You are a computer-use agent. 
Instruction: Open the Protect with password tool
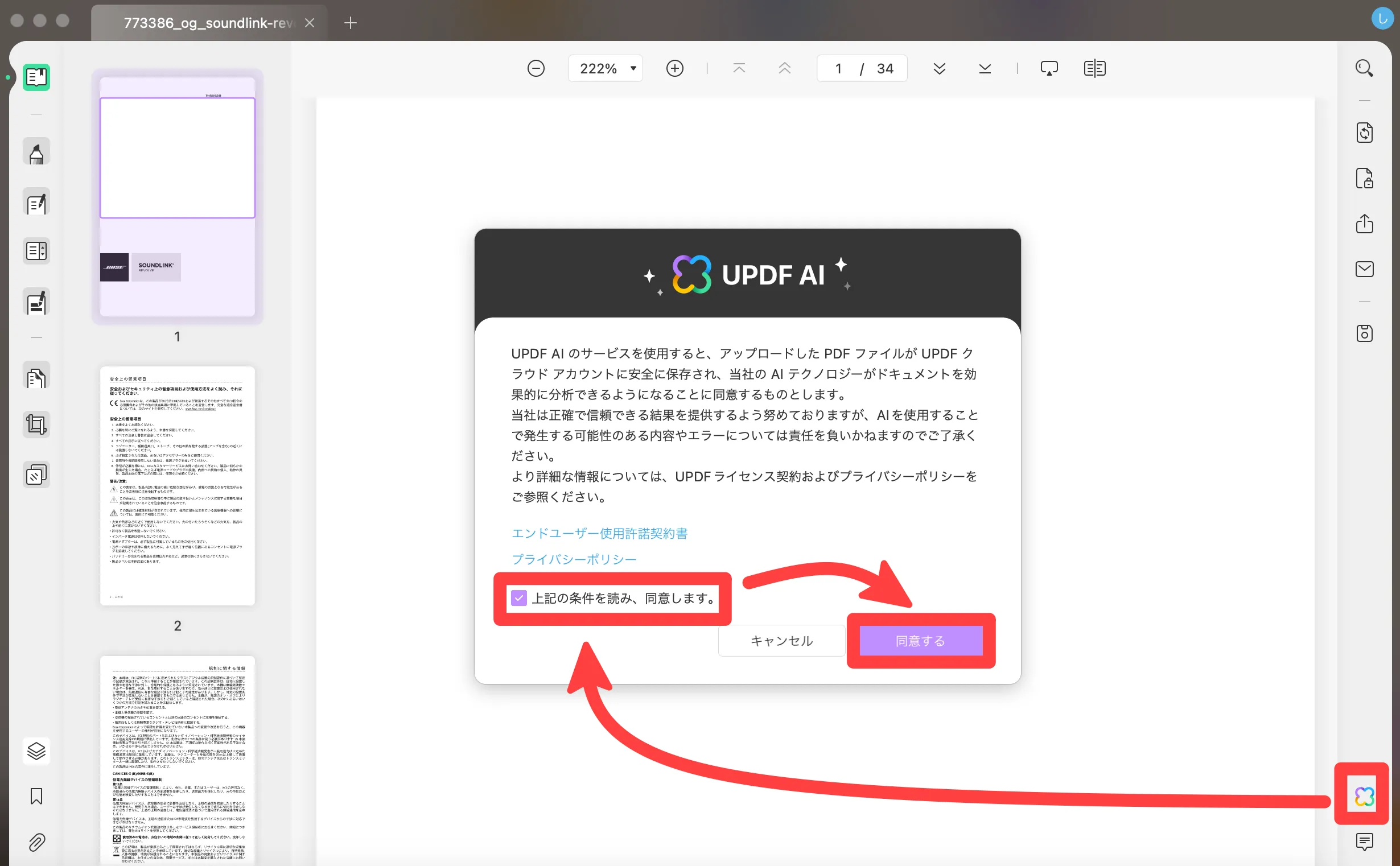(x=1364, y=178)
